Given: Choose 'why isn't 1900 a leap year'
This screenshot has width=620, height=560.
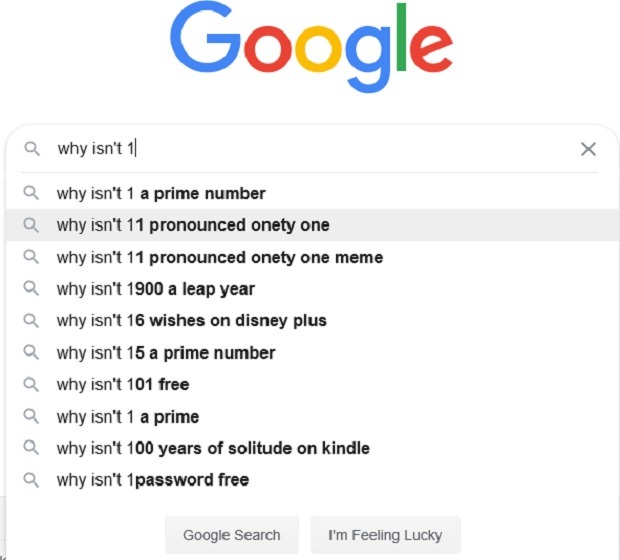Looking at the screenshot, I should pyautogui.click(x=312, y=289).
